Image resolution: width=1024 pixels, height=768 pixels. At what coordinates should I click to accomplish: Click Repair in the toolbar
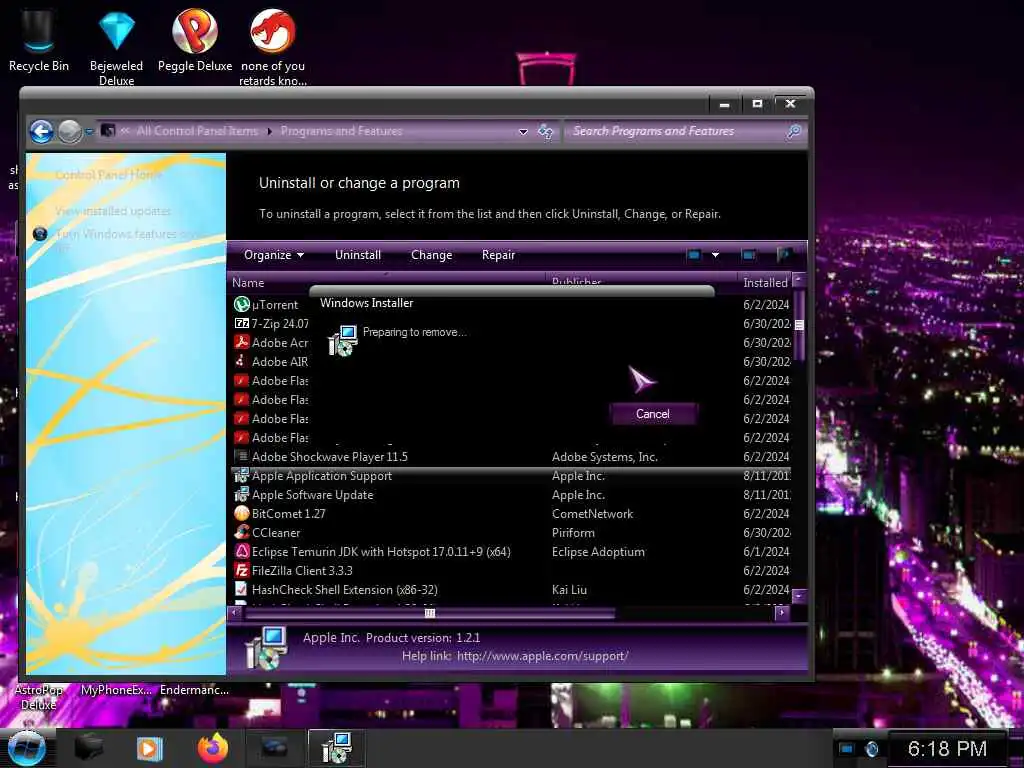coord(498,255)
